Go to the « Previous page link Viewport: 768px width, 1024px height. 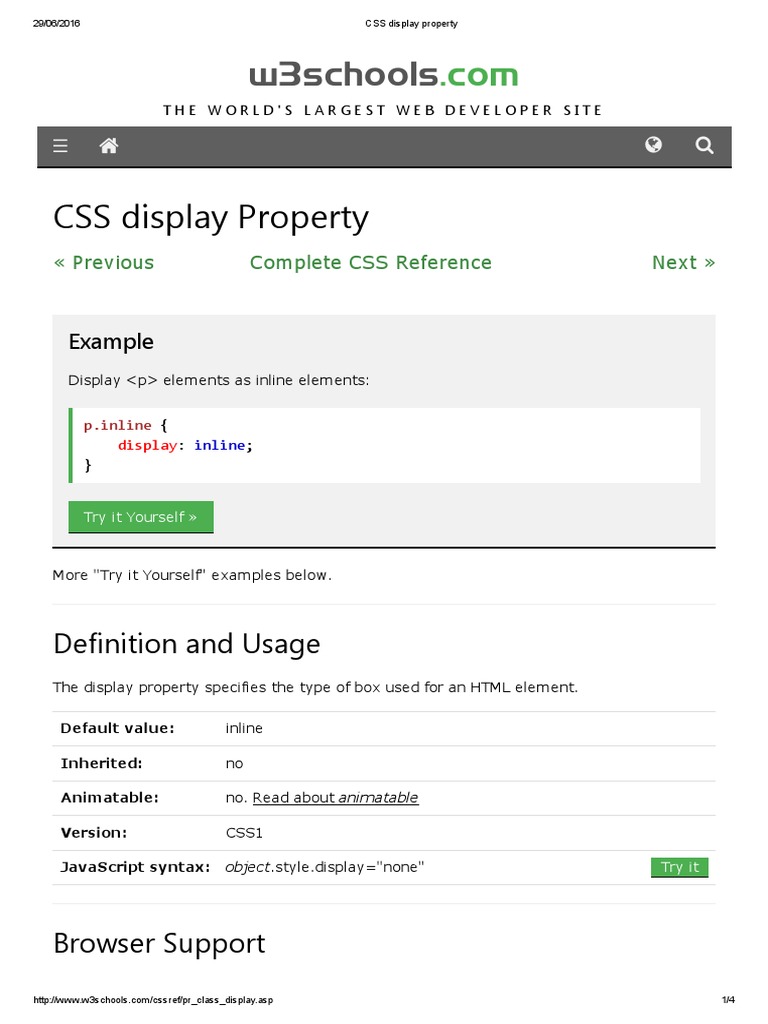[x=104, y=262]
